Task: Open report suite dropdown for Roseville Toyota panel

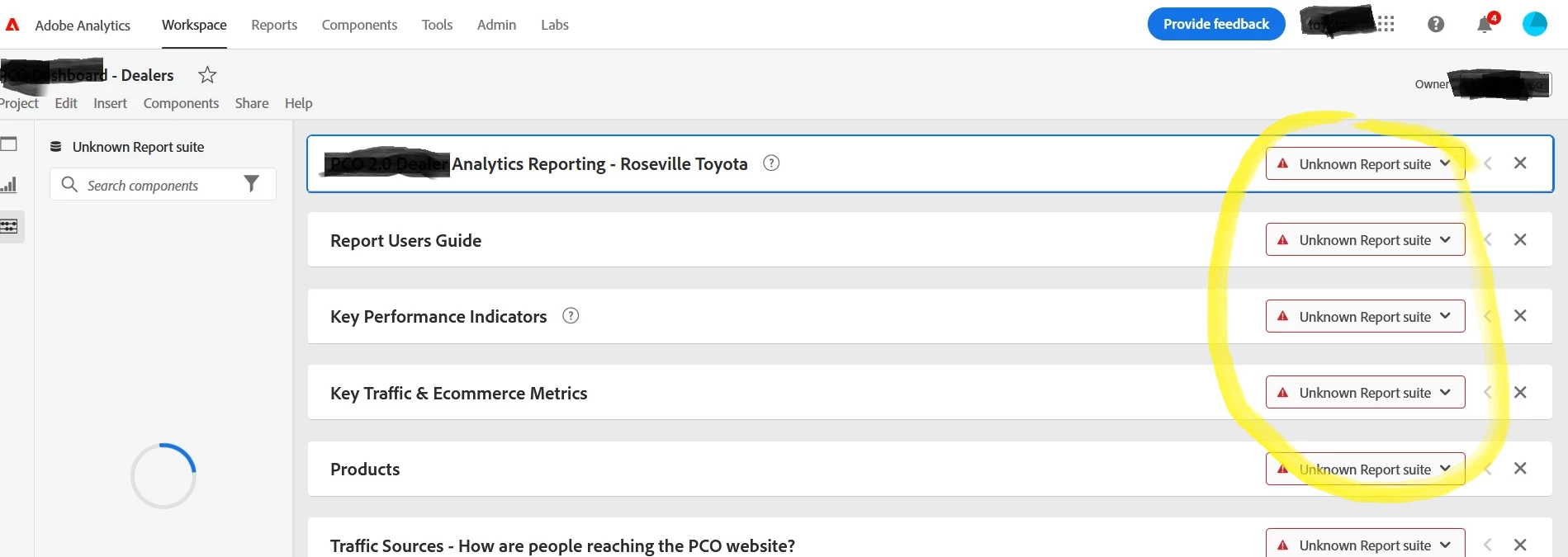Action: pos(1365,163)
